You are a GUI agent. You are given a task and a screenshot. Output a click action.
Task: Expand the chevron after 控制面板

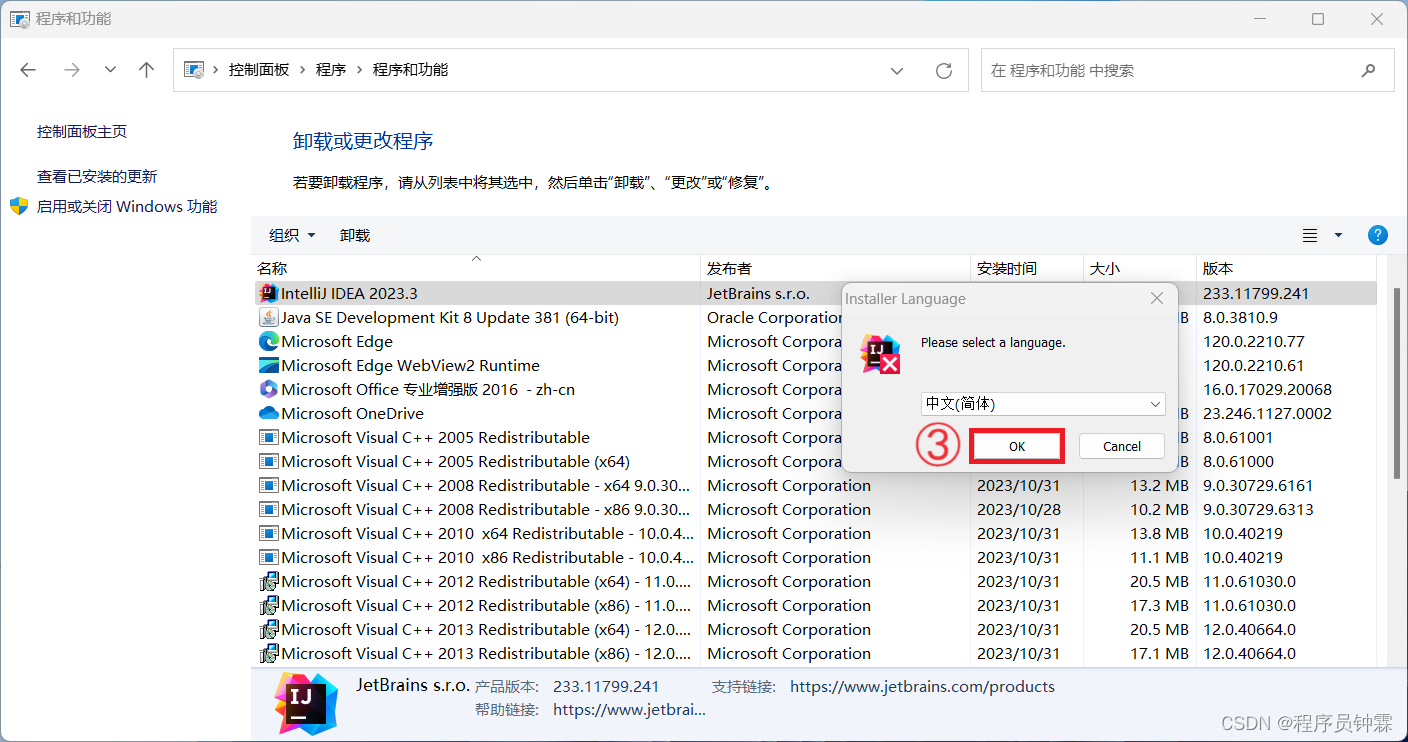303,70
